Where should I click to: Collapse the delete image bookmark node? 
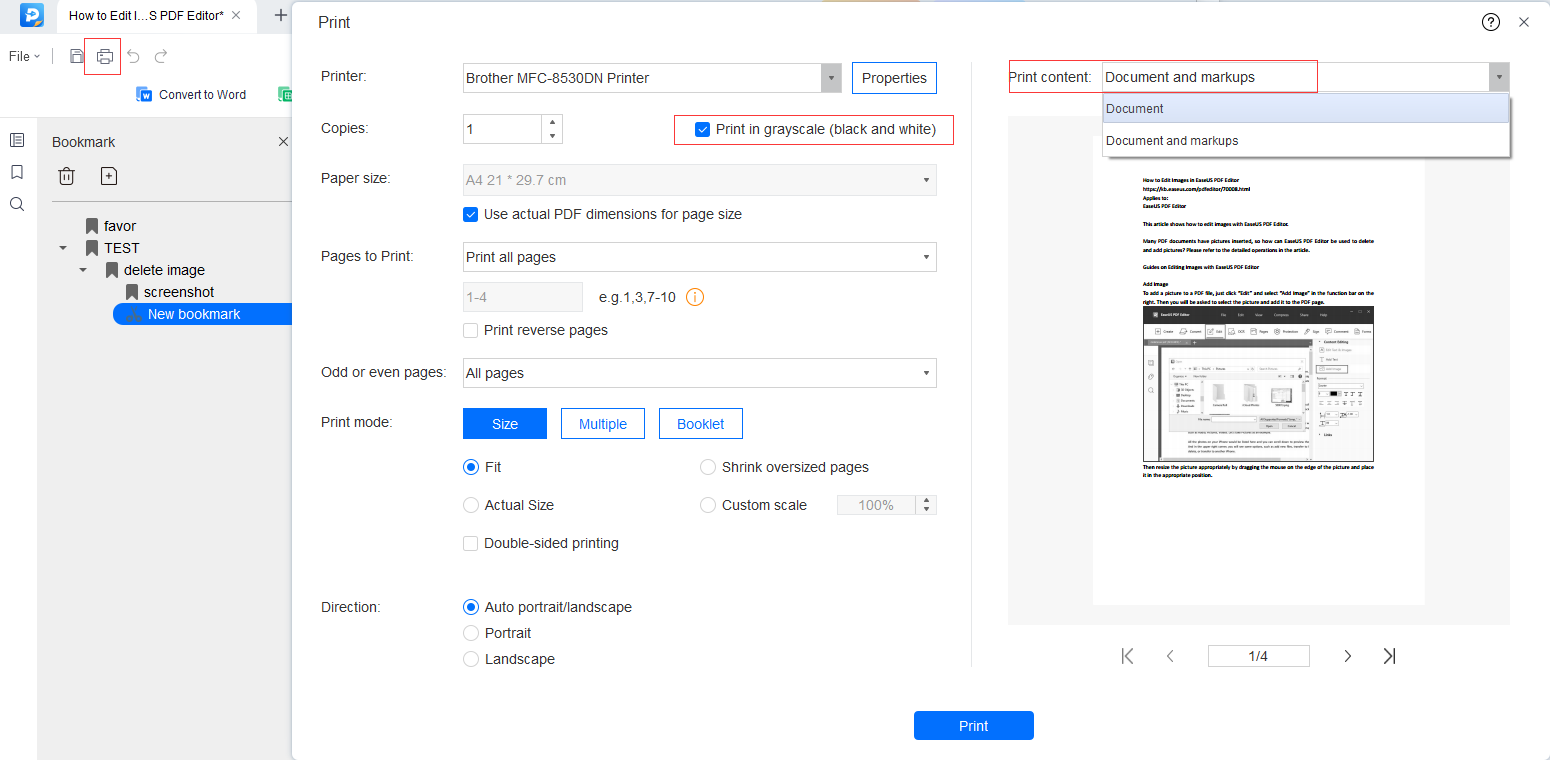[x=83, y=270]
